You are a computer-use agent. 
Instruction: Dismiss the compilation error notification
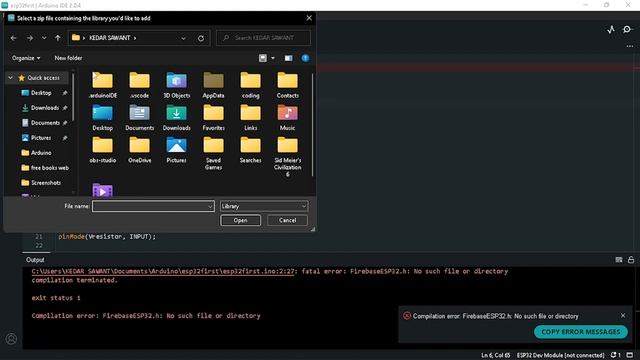(x=623, y=316)
